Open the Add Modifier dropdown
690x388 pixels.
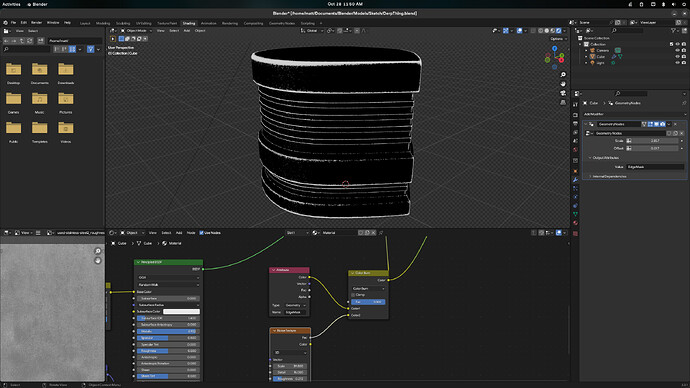point(634,114)
